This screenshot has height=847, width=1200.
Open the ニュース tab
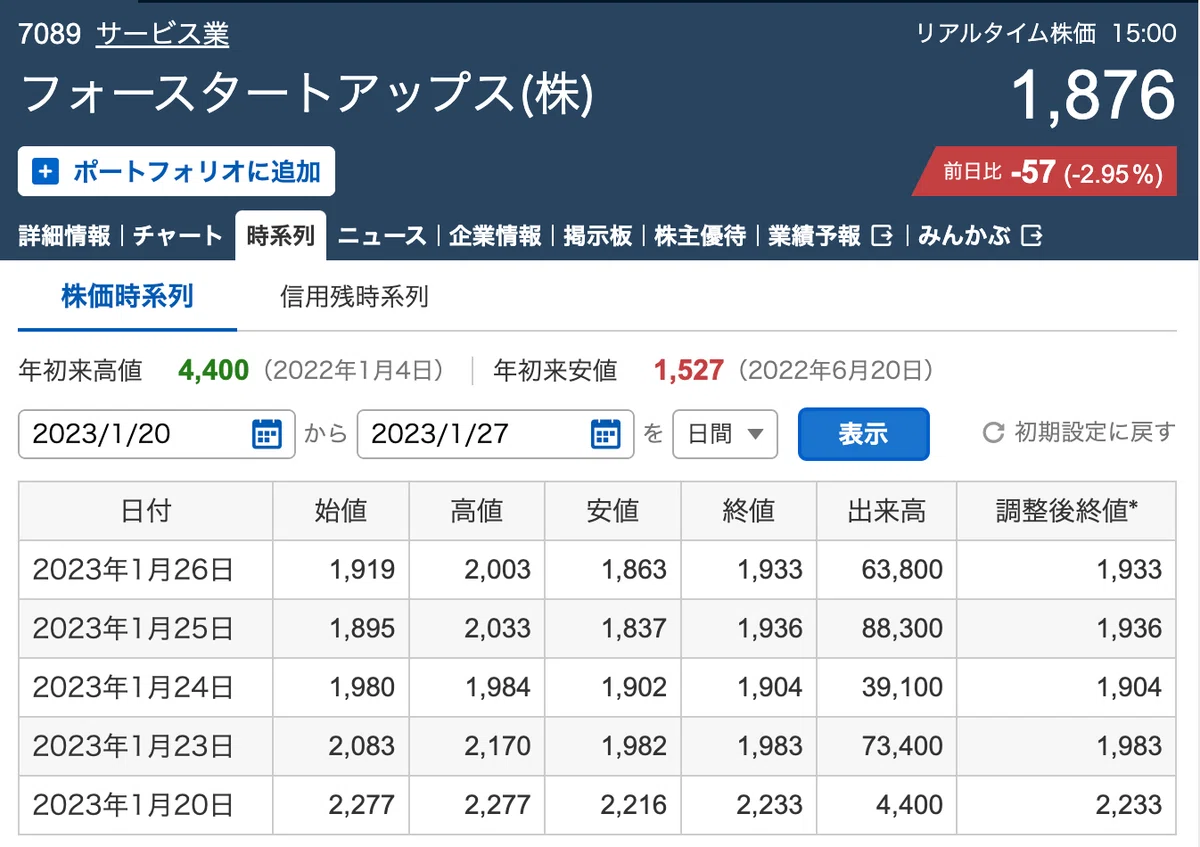(382, 236)
